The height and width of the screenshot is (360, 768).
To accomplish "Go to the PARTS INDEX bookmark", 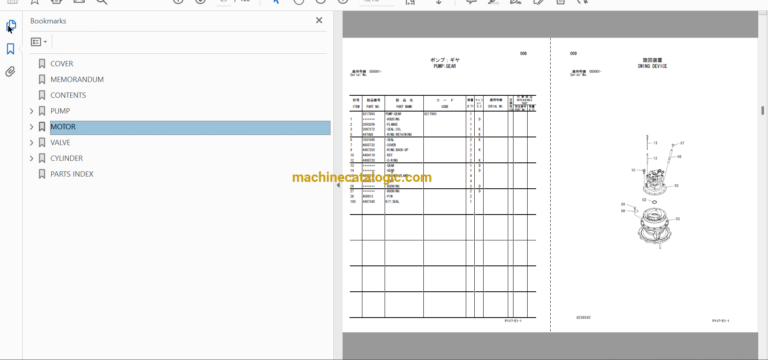I will click(x=72, y=174).
